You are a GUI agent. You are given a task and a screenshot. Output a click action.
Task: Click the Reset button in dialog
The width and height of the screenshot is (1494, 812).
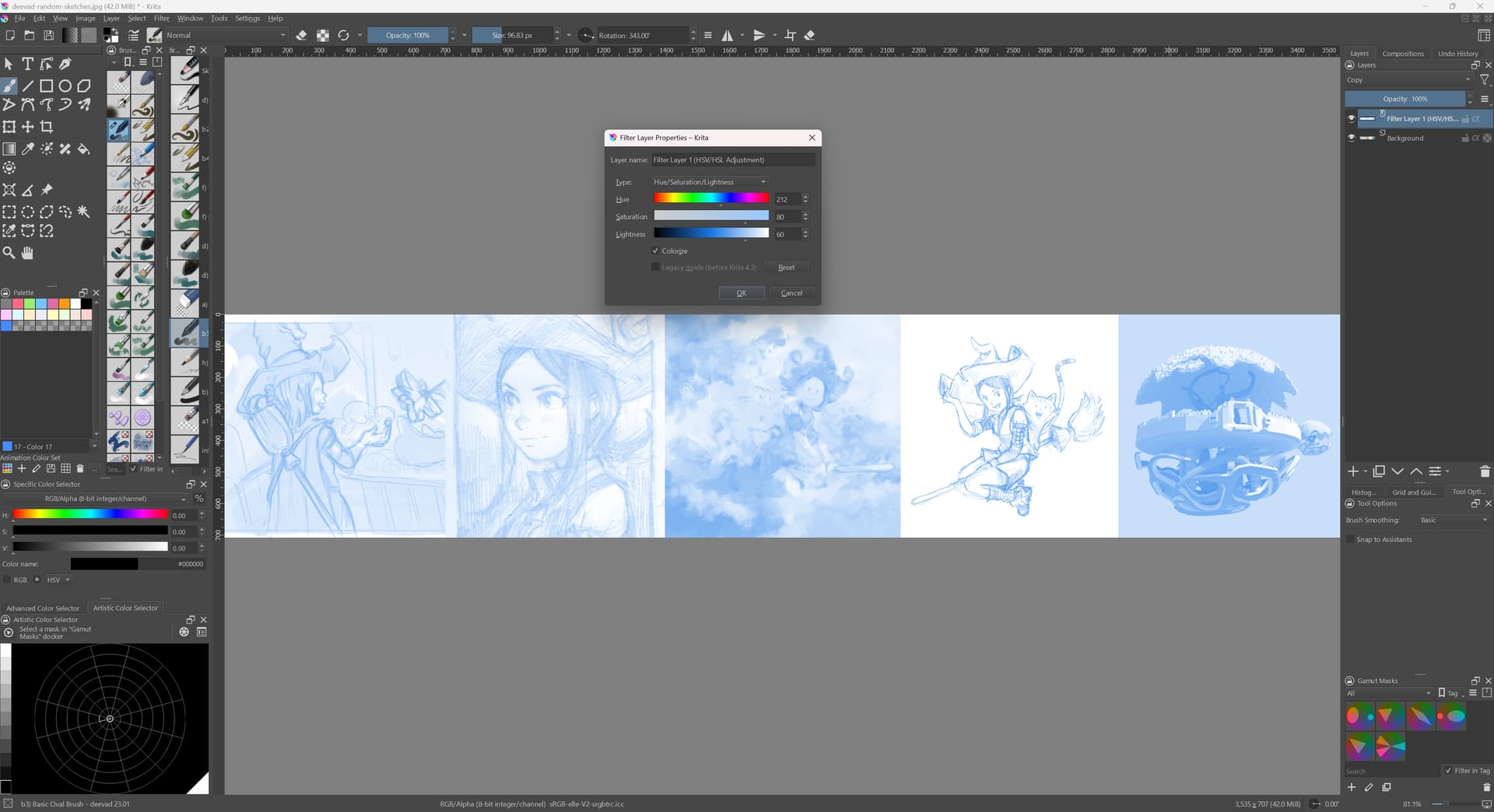786,268
